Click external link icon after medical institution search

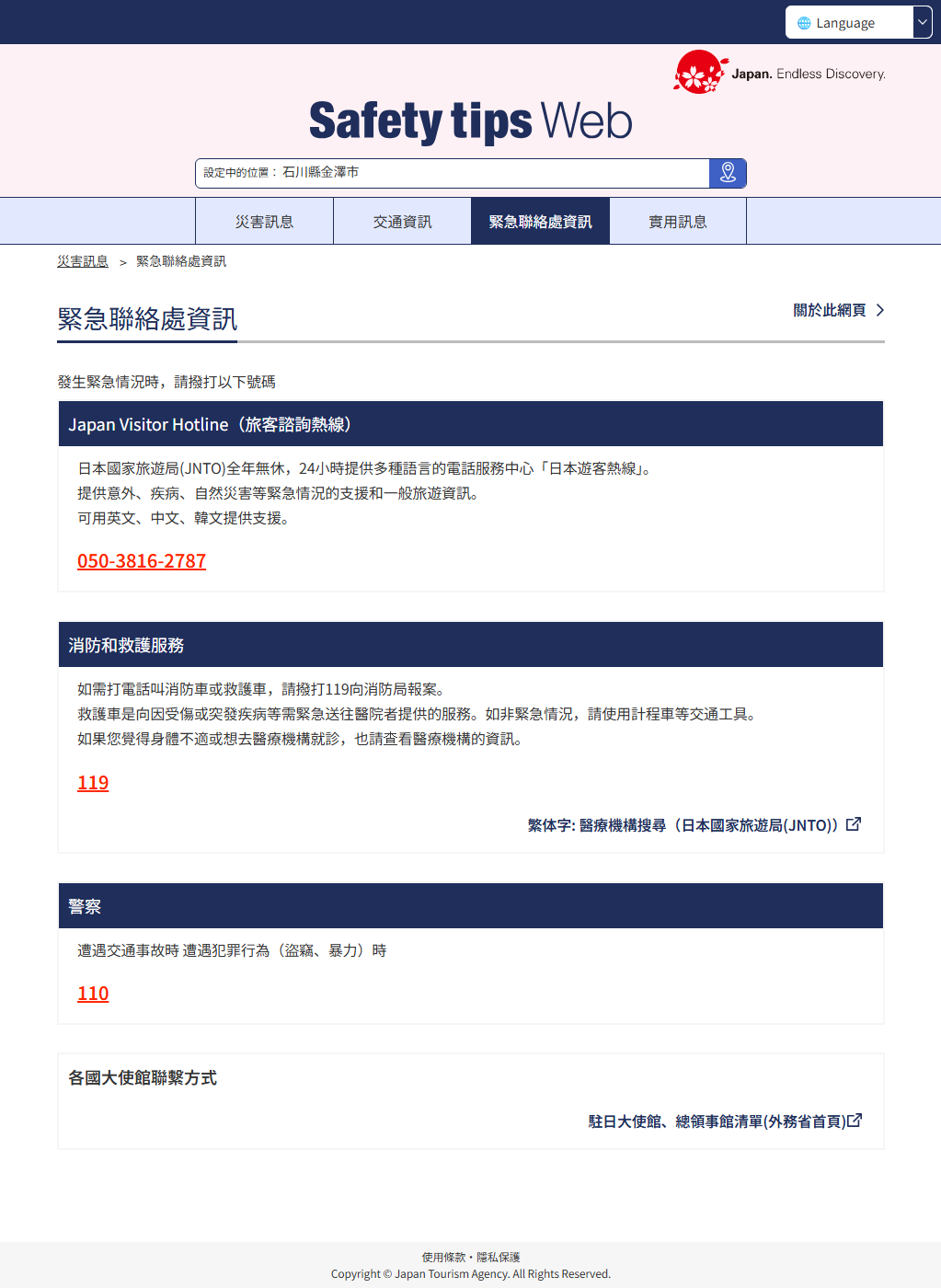(x=854, y=824)
